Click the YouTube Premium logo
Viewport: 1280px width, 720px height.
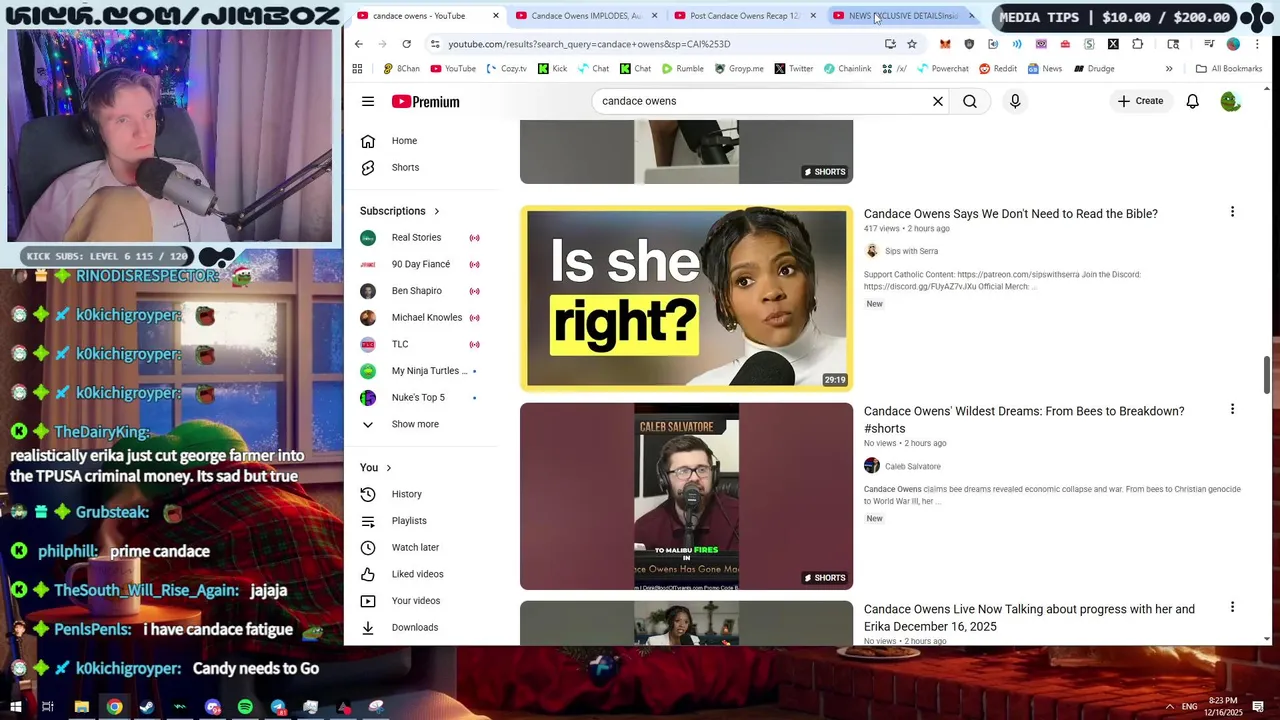[425, 101]
